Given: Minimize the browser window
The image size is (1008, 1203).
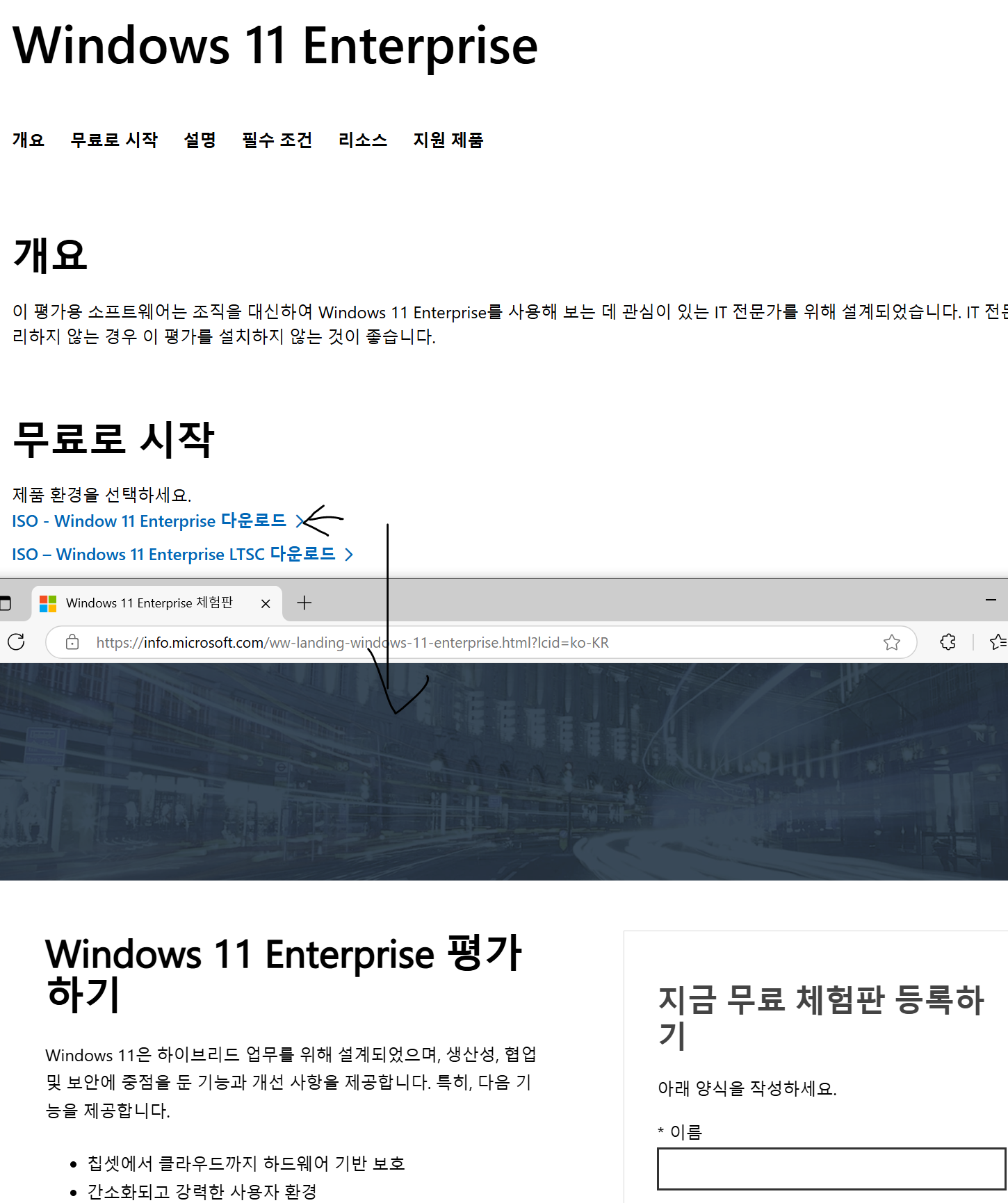Looking at the screenshot, I should point(991,600).
